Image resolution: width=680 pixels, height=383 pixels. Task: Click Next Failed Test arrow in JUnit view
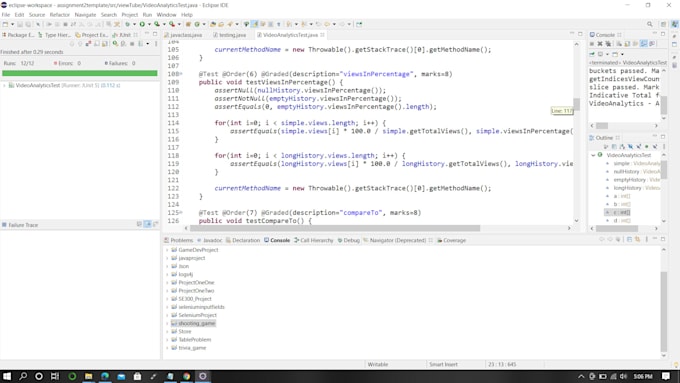72,43
